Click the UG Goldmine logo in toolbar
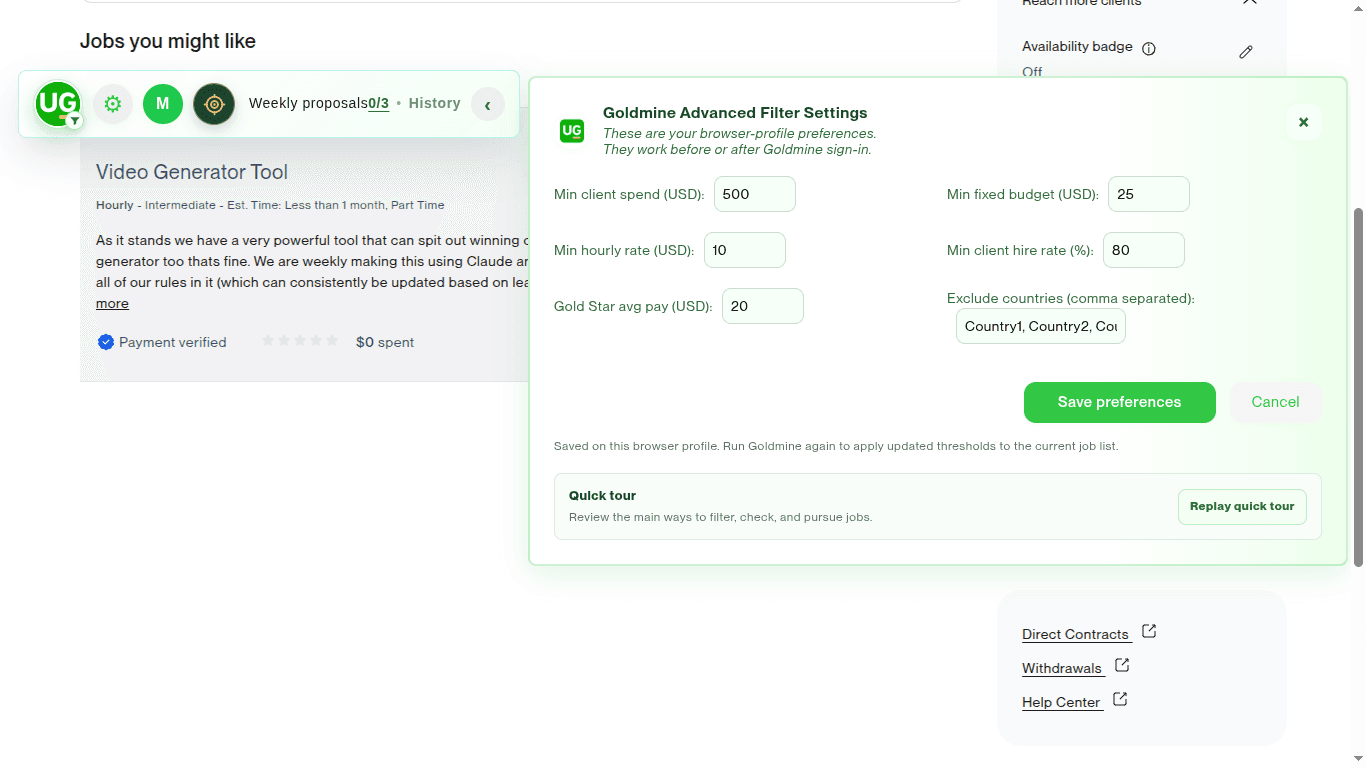Viewport: 1366px width, 768px height. 58,104
